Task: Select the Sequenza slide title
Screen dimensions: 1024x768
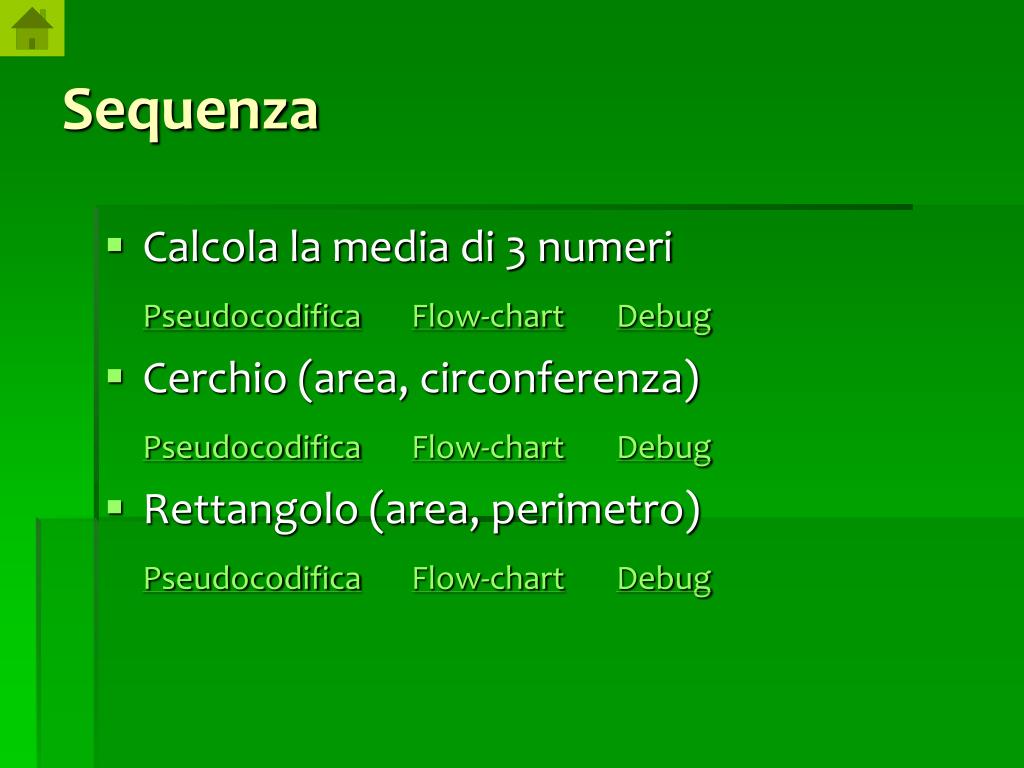Action: (190, 111)
